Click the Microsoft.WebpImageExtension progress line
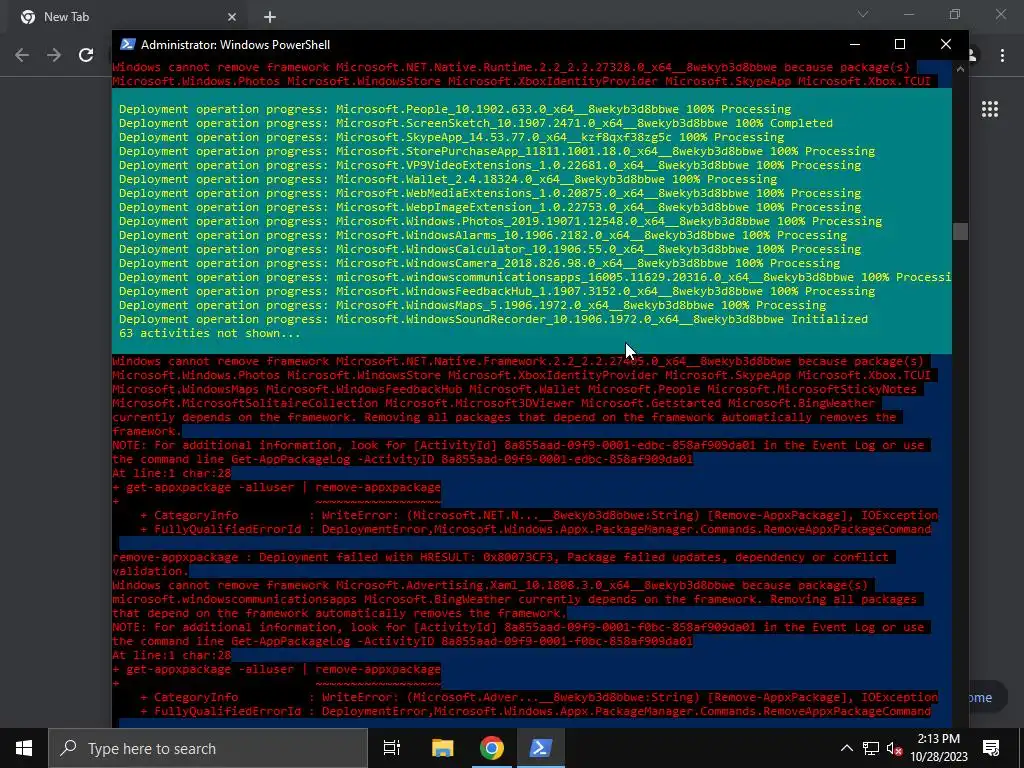 pyautogui.click(x=490, y=207)
